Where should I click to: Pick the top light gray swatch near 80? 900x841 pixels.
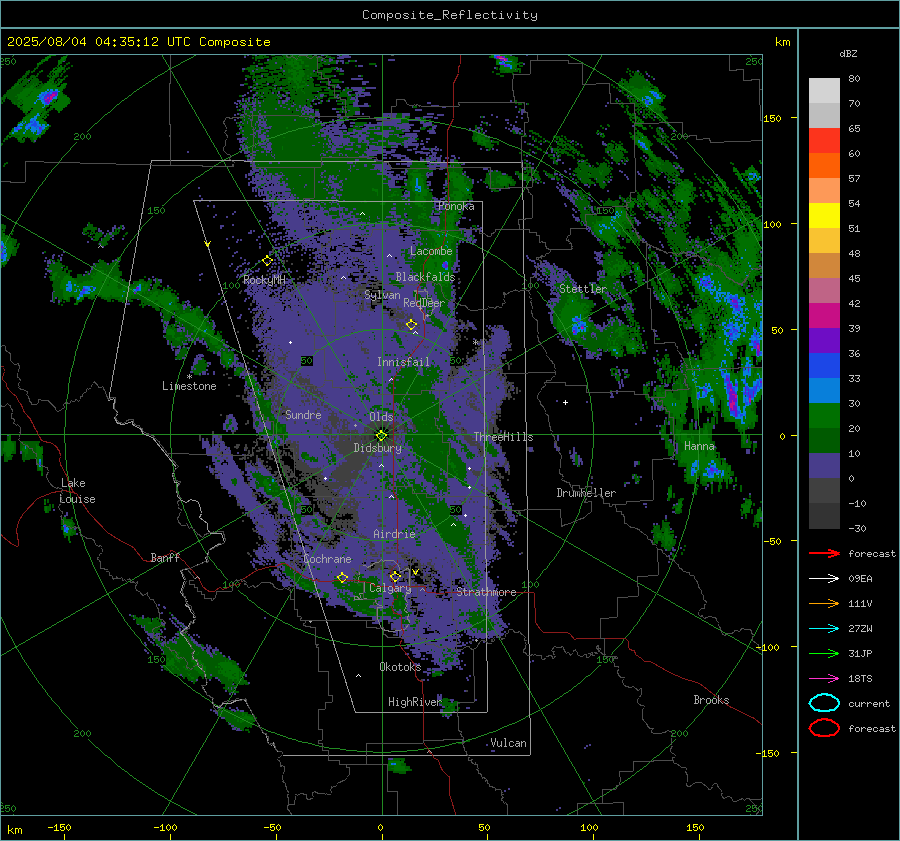pyautogui.click(x=824, y=91)
